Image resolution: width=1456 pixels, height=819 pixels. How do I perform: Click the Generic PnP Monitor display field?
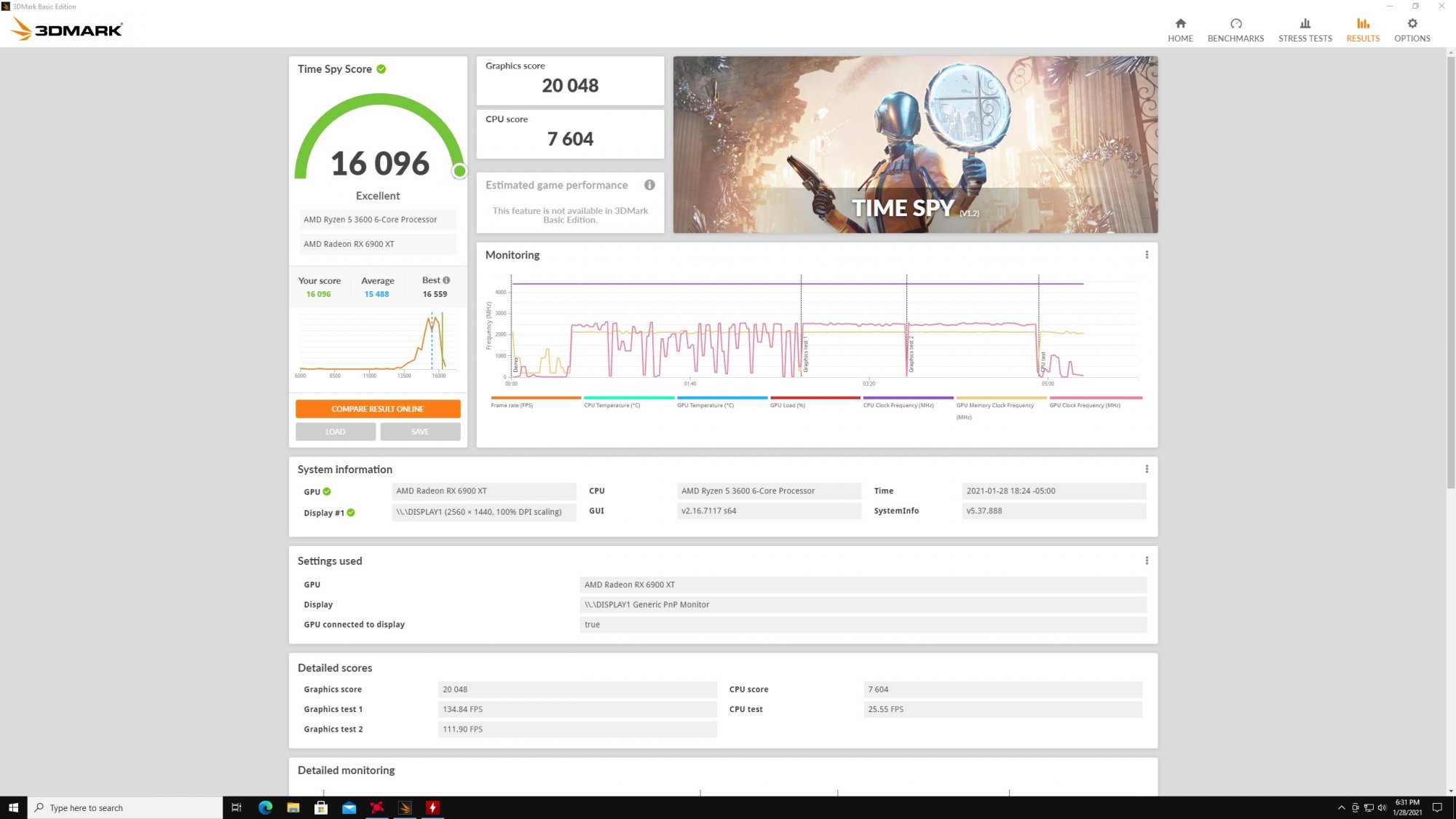coord(863,604)
